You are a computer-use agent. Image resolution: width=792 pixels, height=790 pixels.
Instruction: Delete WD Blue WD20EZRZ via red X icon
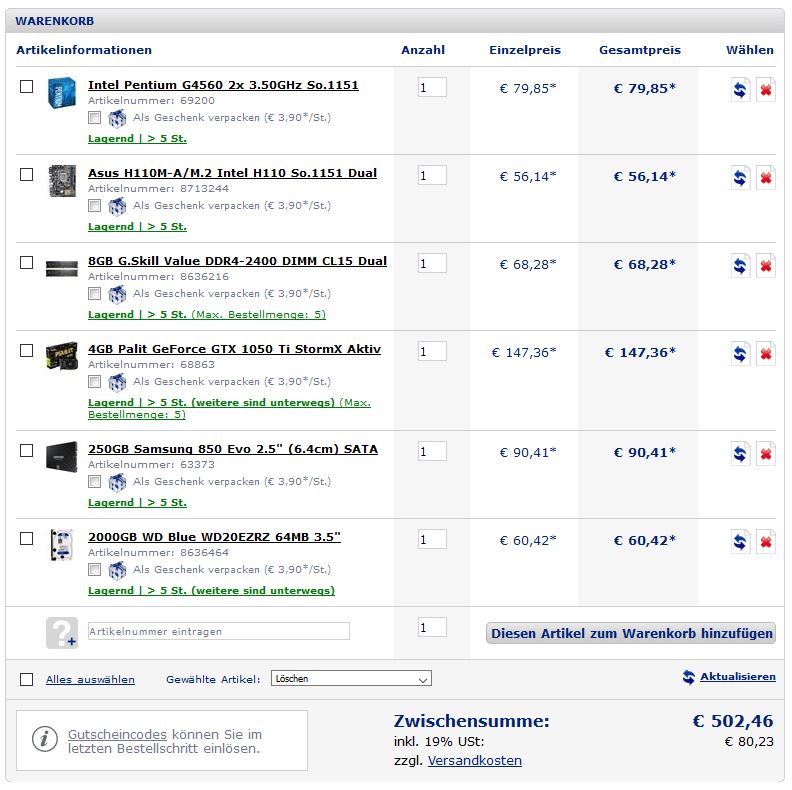tap(766, 541)
